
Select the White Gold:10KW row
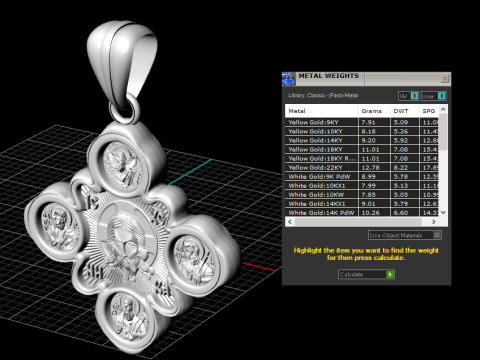point(362,194)
